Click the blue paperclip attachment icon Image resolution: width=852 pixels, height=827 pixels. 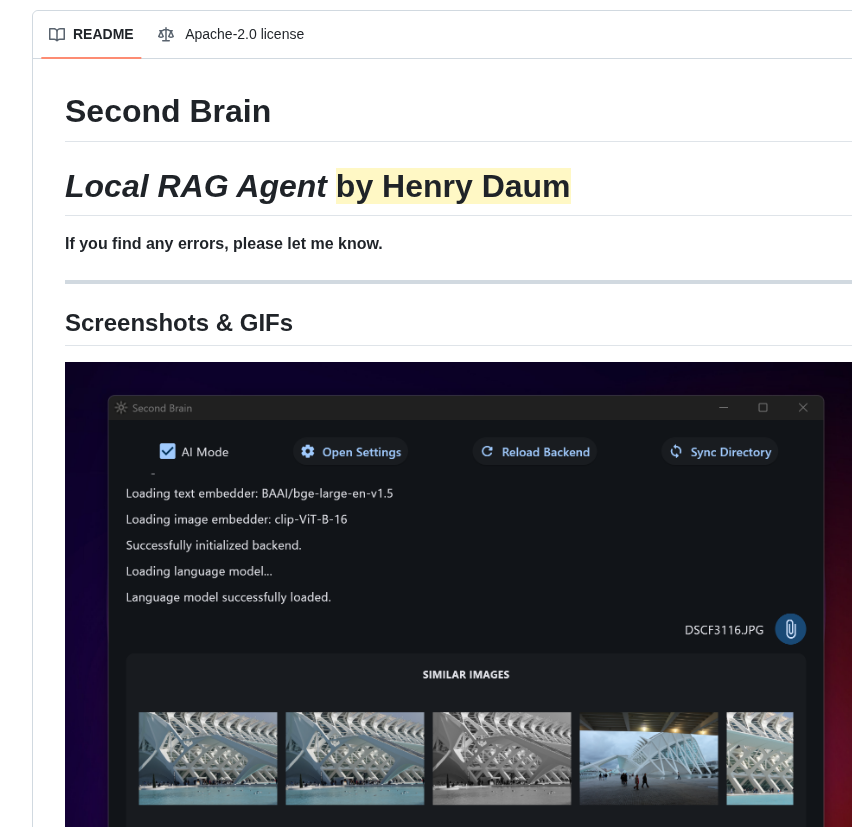point(790,629)
